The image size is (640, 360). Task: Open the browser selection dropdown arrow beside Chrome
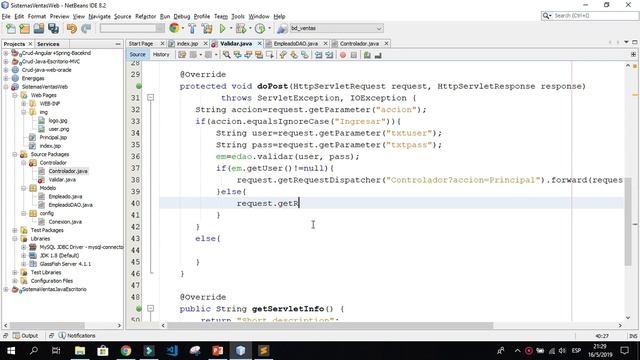(183, 28)
